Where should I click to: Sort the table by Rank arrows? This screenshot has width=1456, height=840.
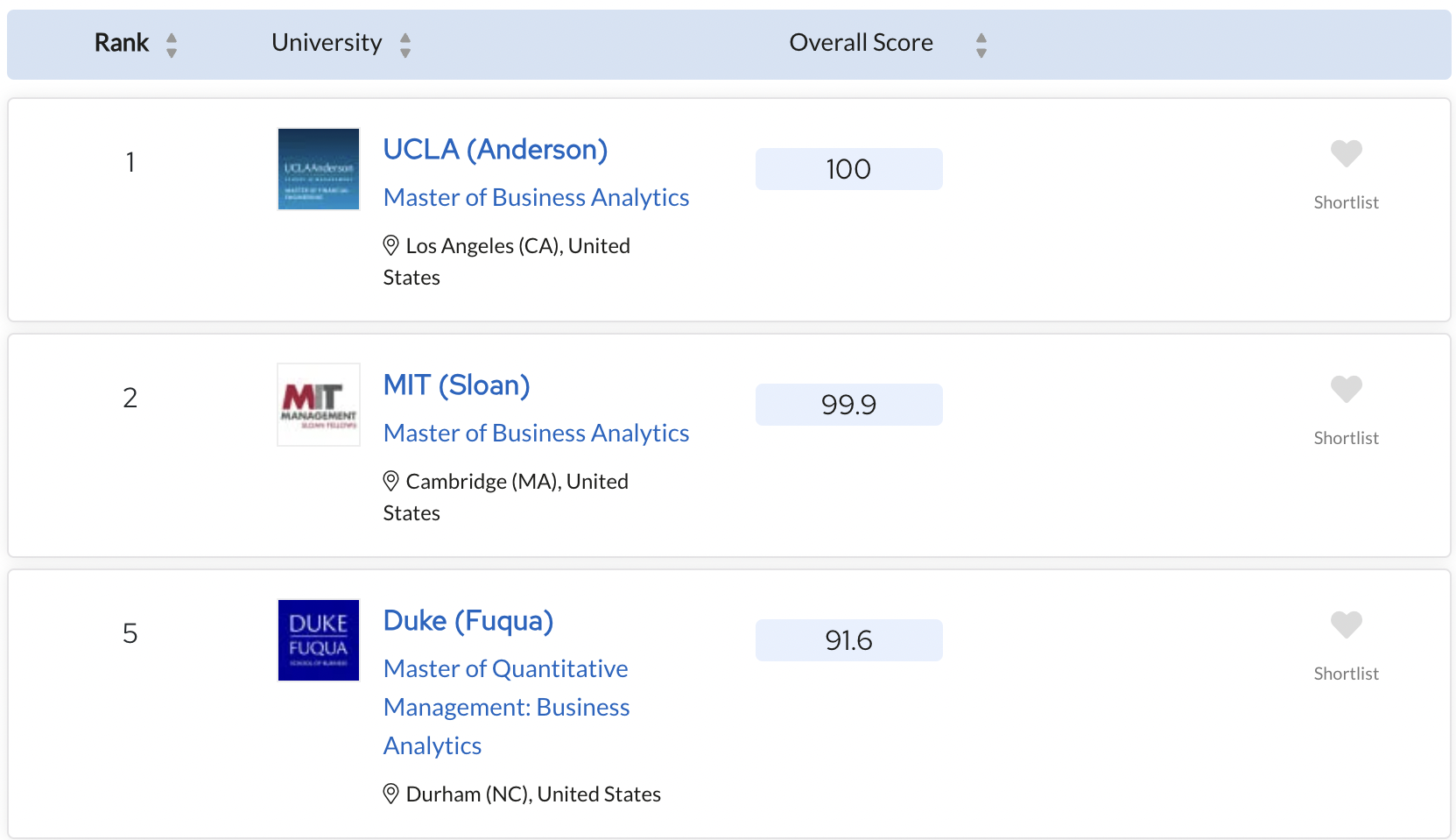click(172, 45)
